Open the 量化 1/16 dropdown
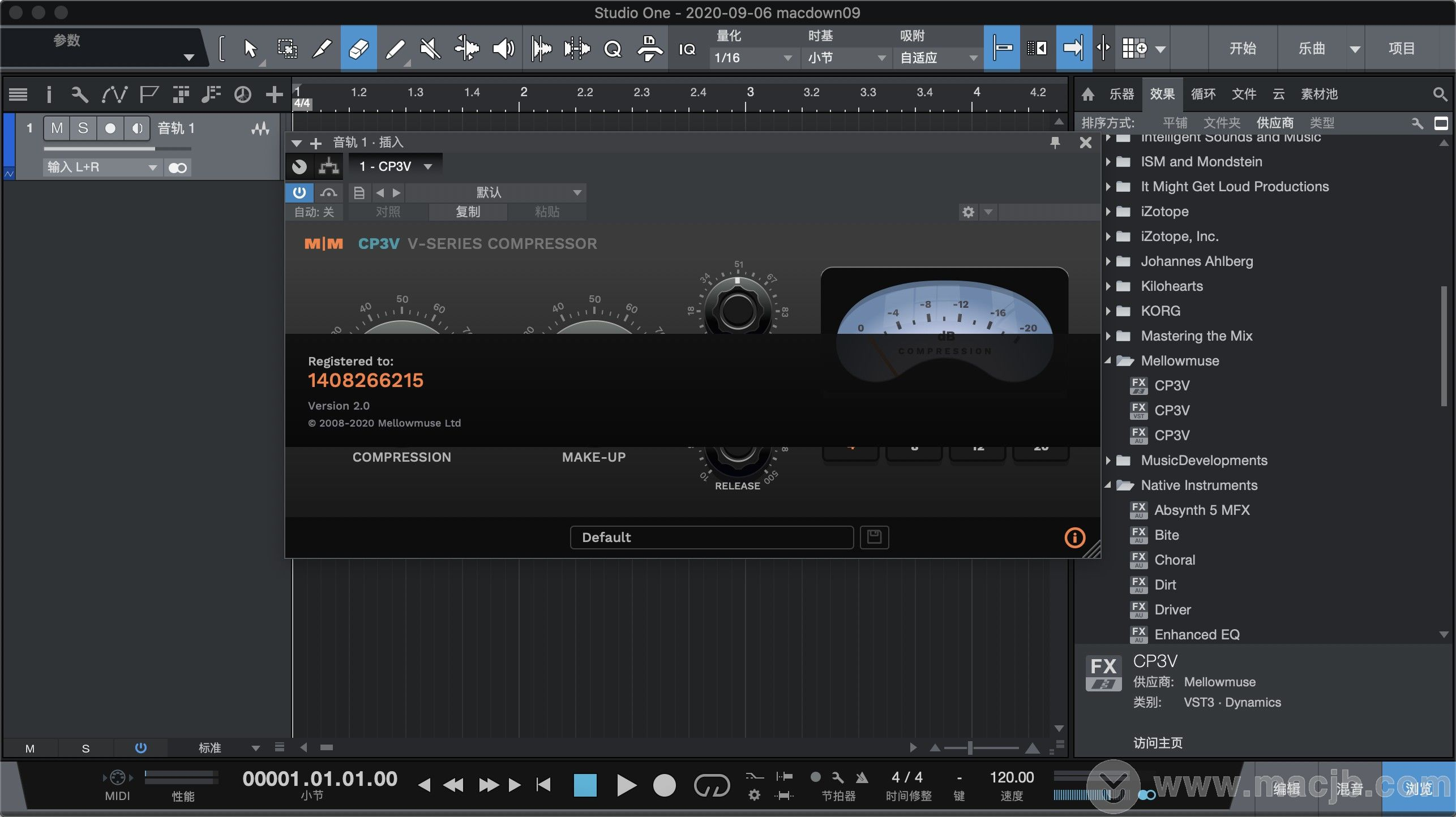This screenshot has height=817, width=1456. click(x=753, y=58)
